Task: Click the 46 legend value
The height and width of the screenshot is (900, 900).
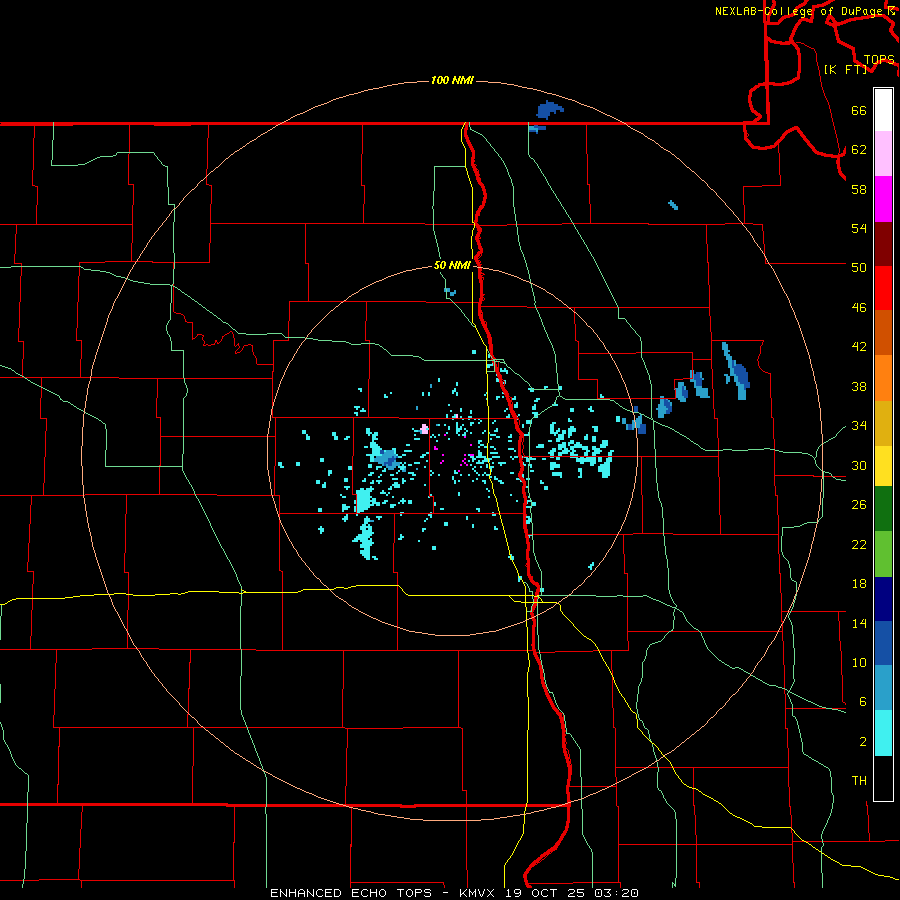Action: [x=859, y=308]
